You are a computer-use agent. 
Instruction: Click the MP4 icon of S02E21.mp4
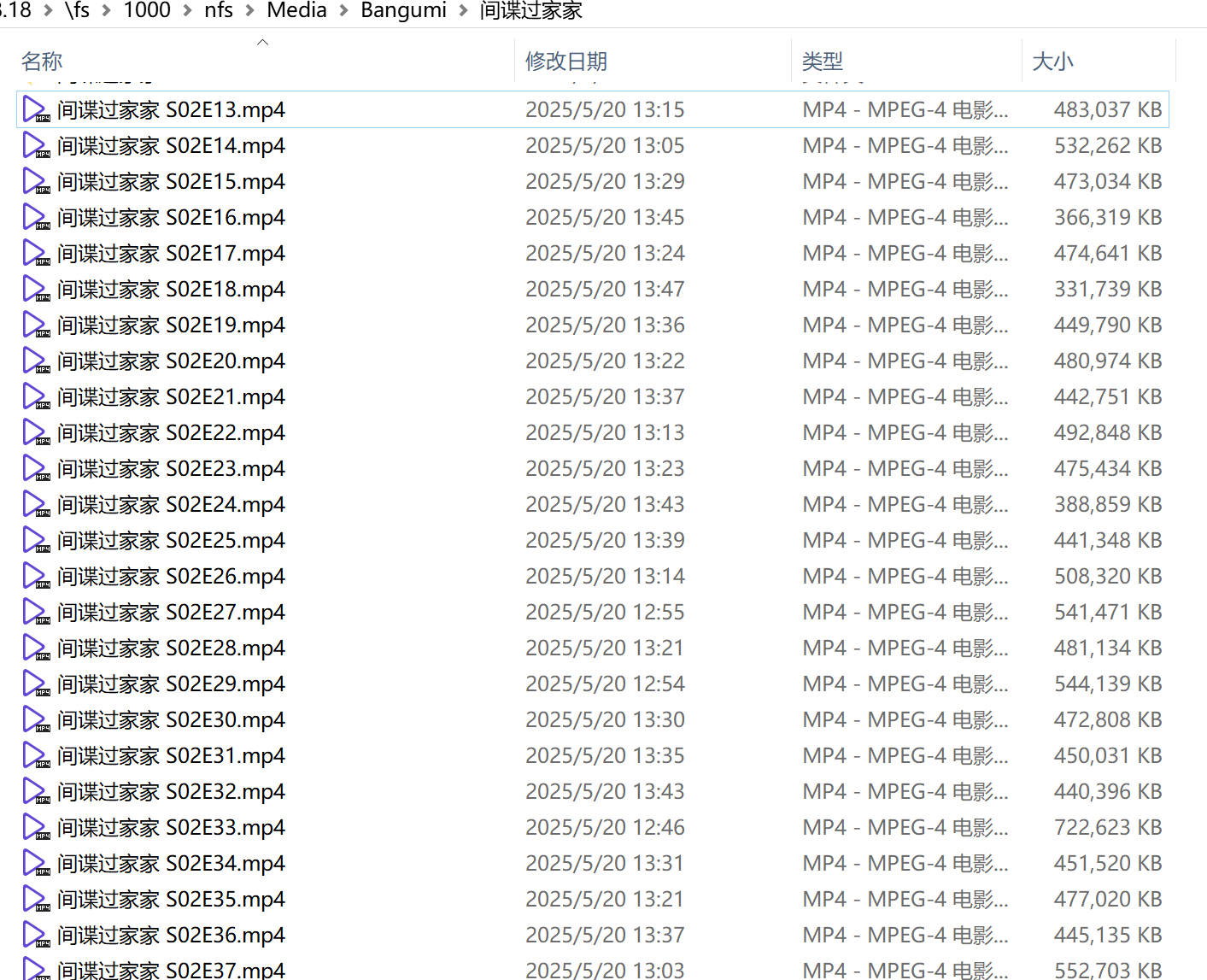[x=36, y=396]
